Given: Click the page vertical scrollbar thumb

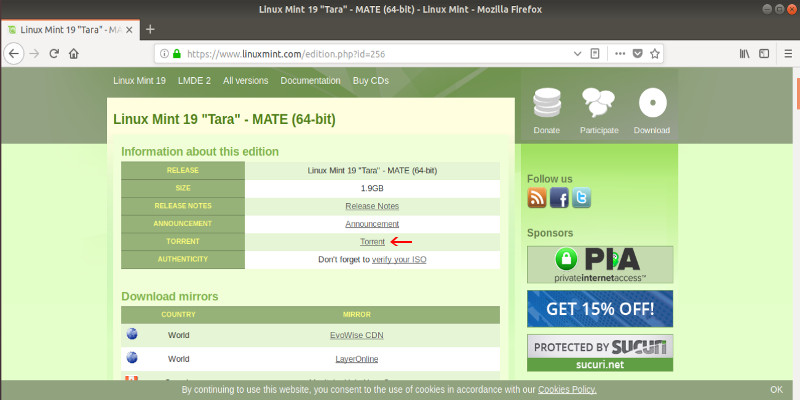Looking at the screenshot, I should (797, 93).
